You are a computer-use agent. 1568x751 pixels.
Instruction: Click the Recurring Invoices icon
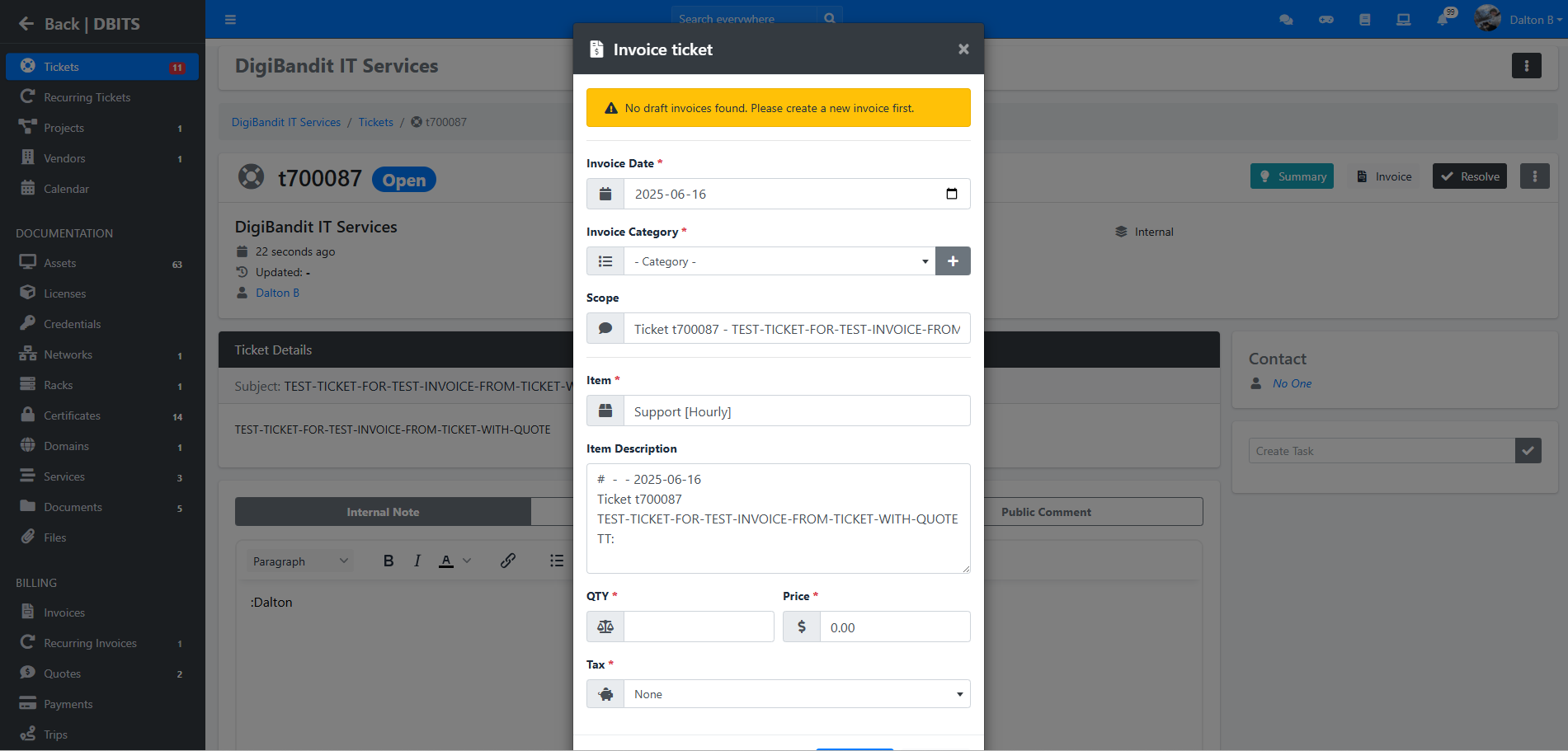point(28,642)
